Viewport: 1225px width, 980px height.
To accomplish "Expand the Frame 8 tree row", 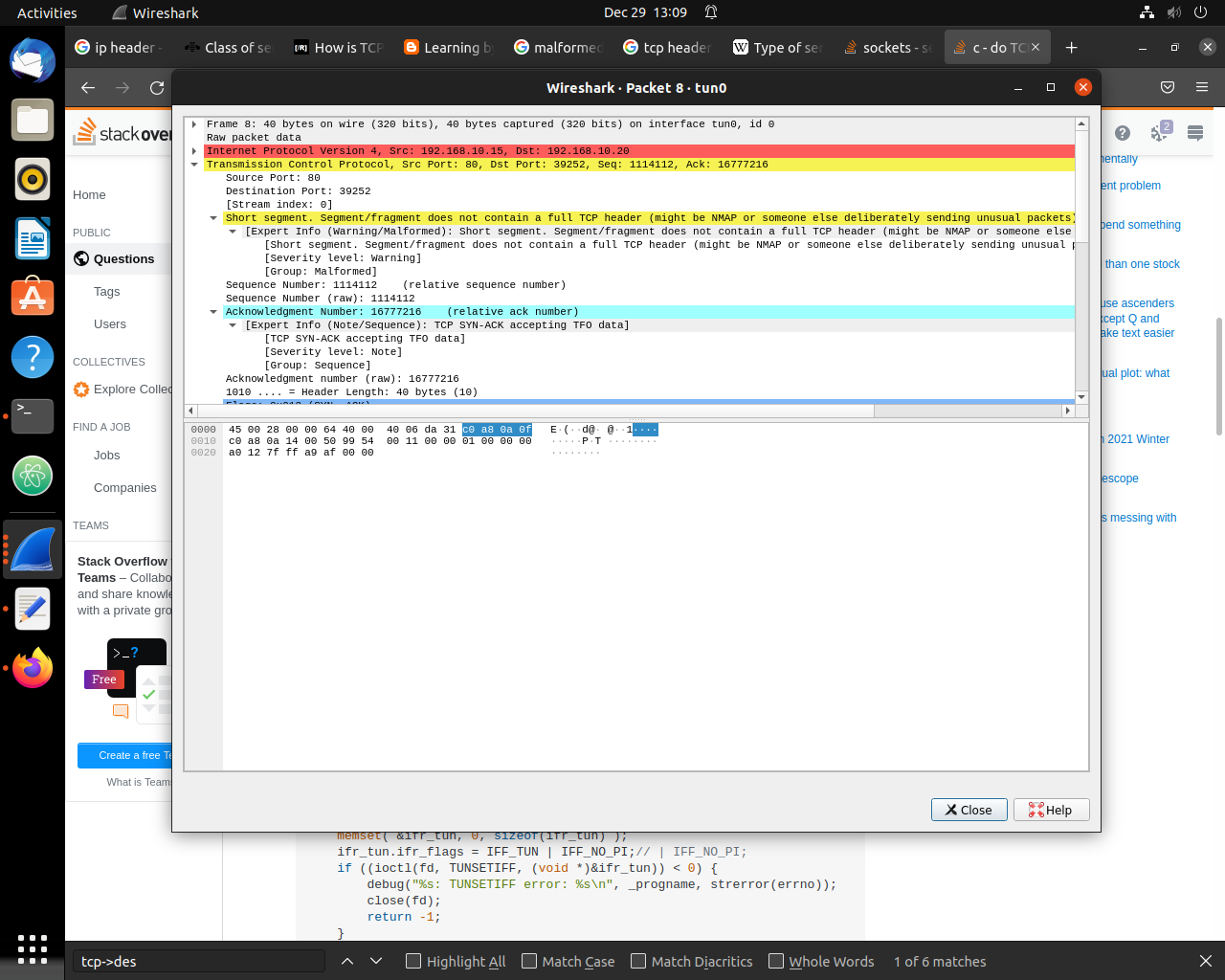I will tap(194, 124).
